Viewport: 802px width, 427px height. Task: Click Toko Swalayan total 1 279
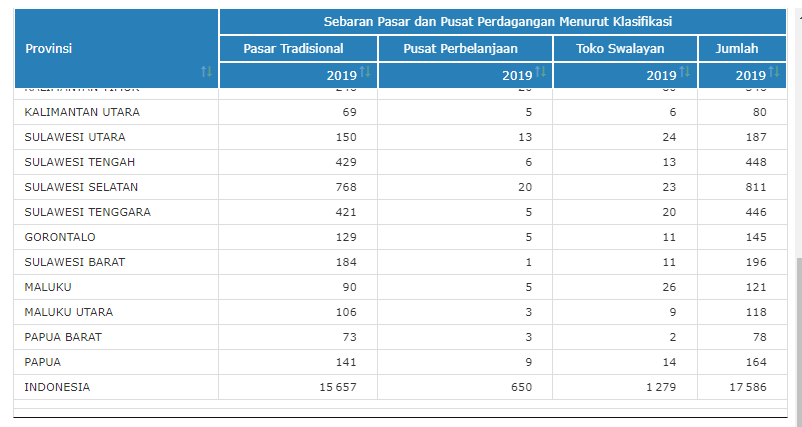pos(661,387)
